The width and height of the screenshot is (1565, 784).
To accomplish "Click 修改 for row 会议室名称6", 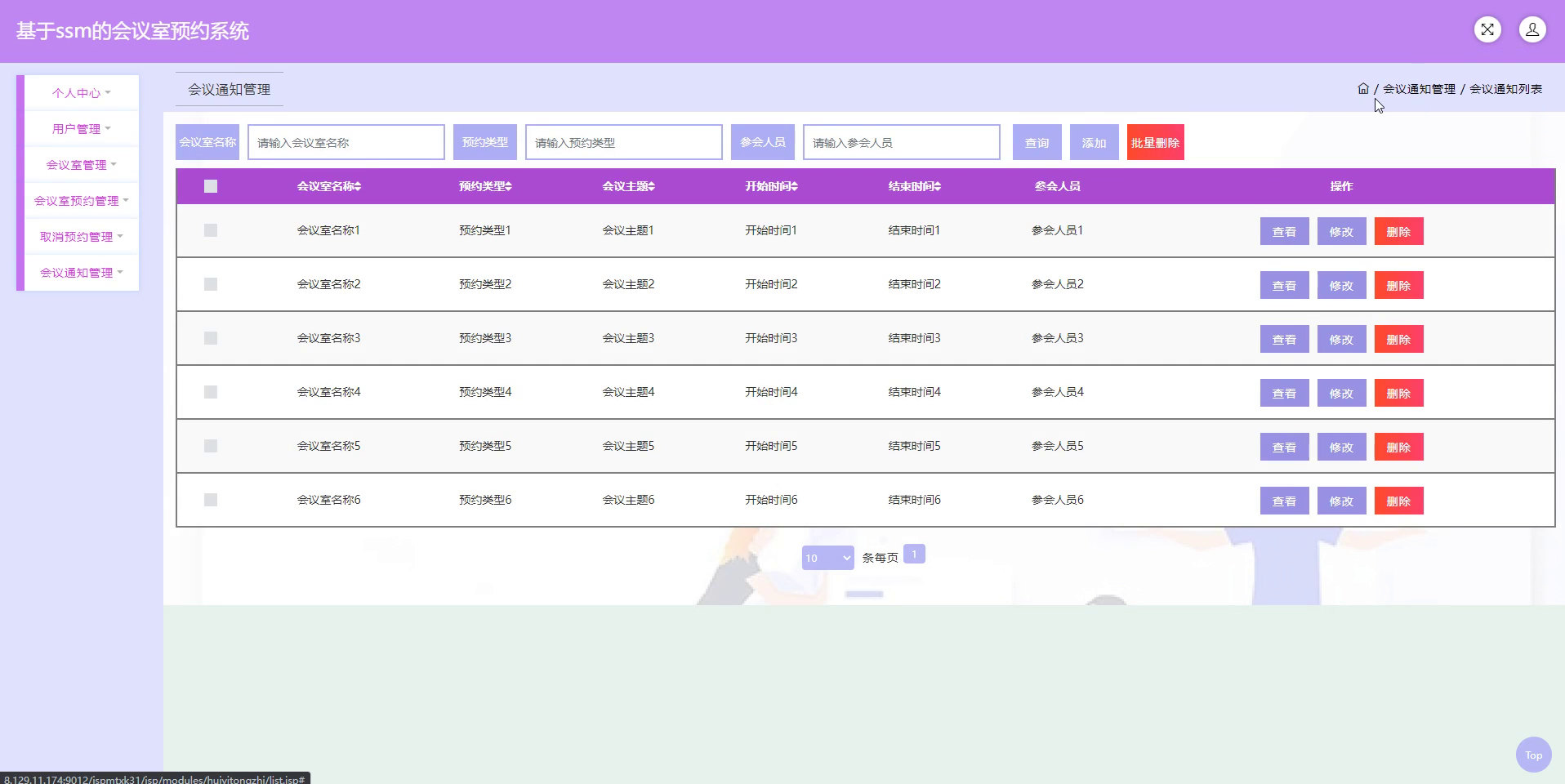I will click(x=1342, y=501).
